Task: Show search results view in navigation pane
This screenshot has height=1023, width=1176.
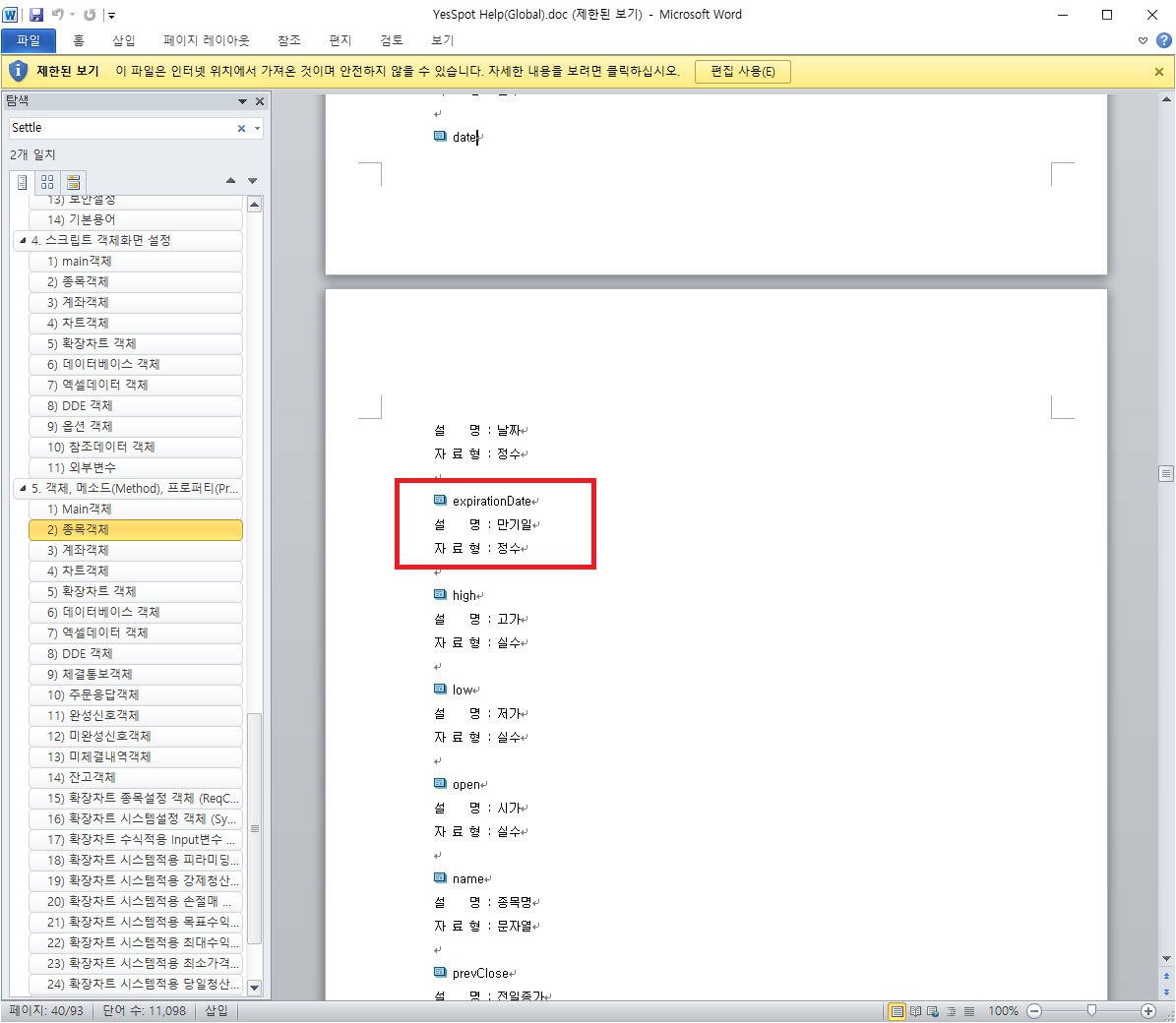Action: [x=73, y=182]
